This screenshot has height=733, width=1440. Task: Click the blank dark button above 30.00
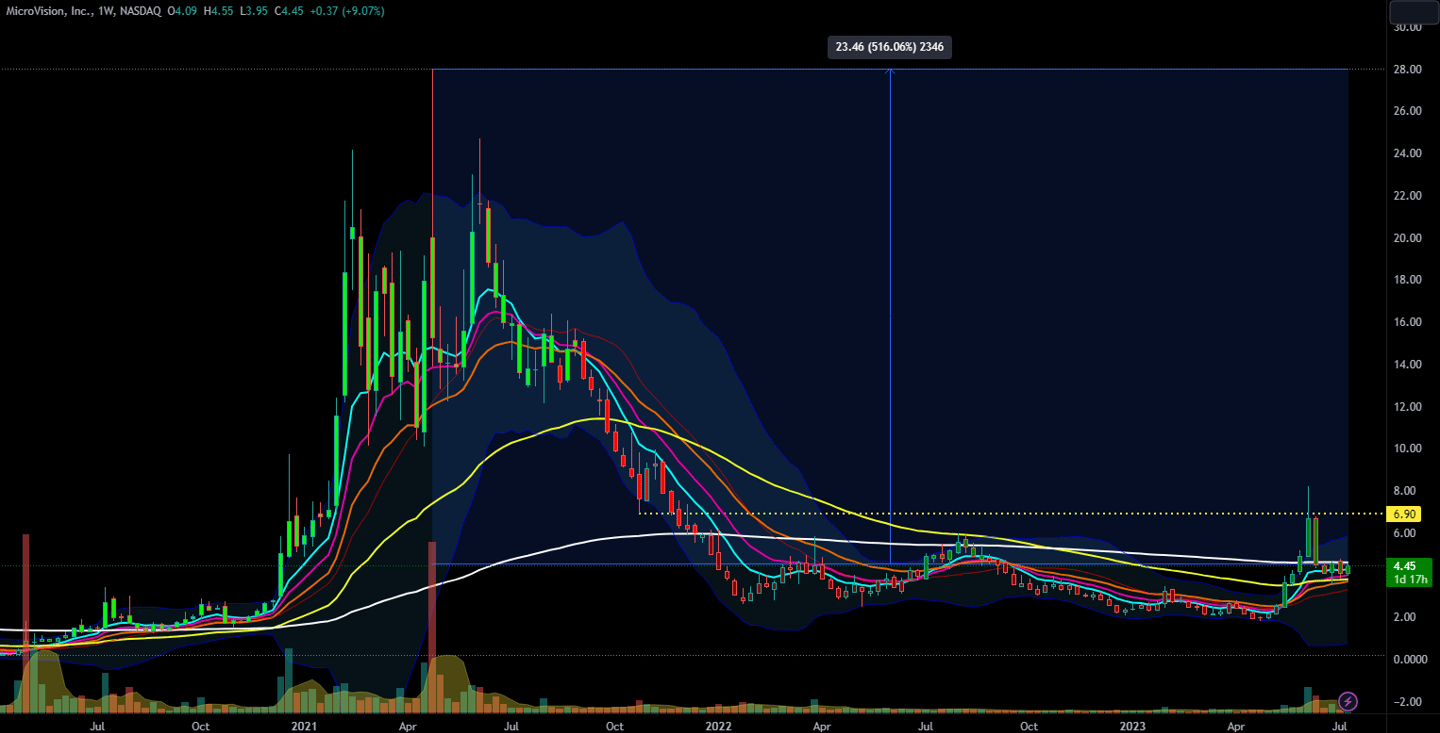(x=1413, y=11)
